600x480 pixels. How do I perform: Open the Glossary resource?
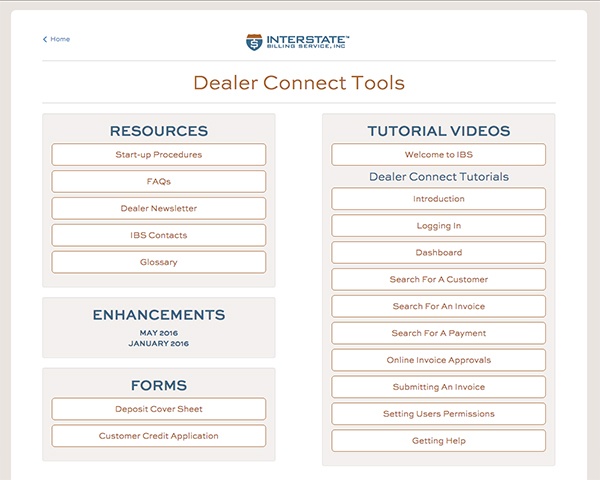point(159,262)
